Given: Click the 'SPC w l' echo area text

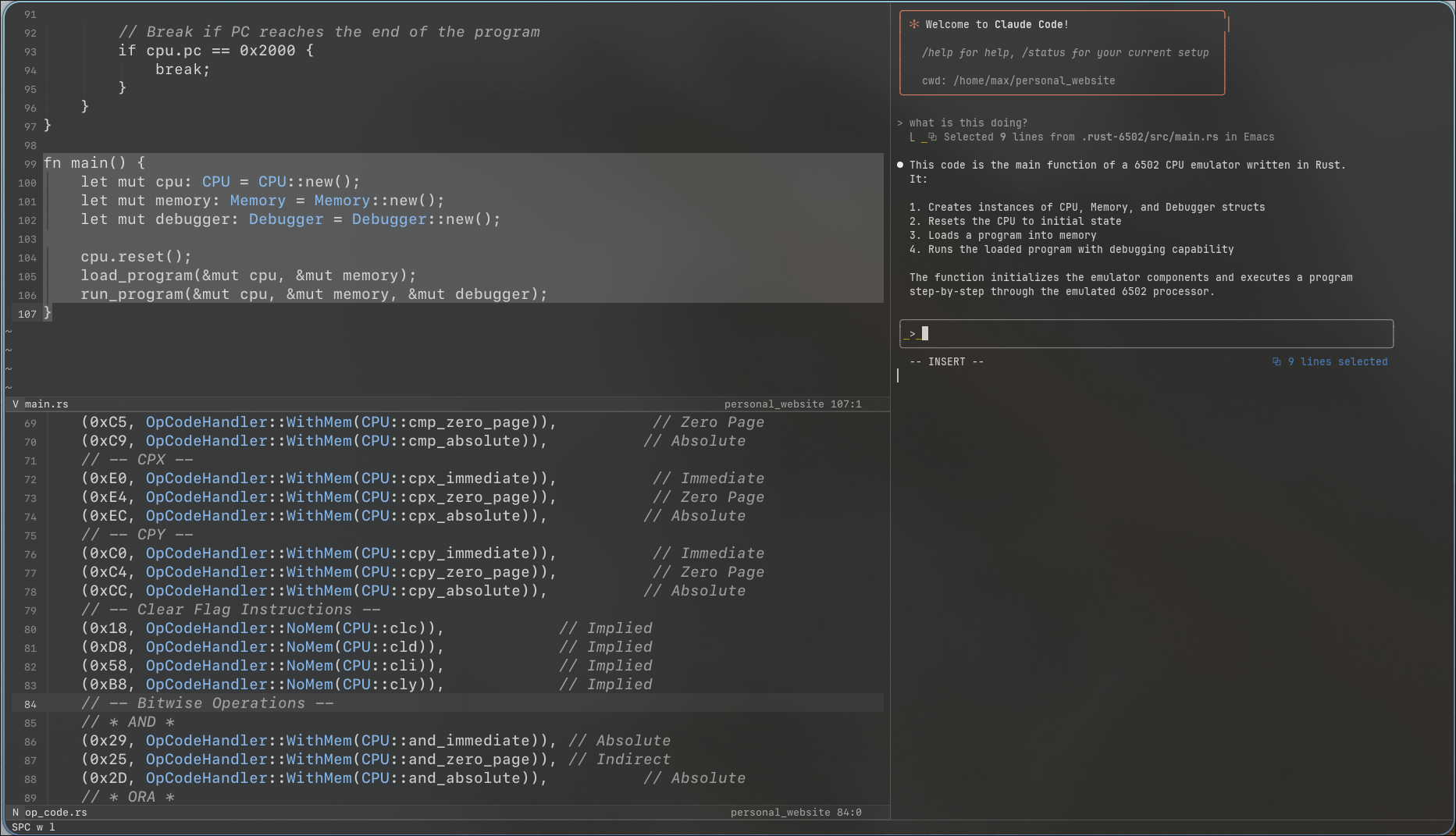Looking at the screenshot, I should pos(34,827).
